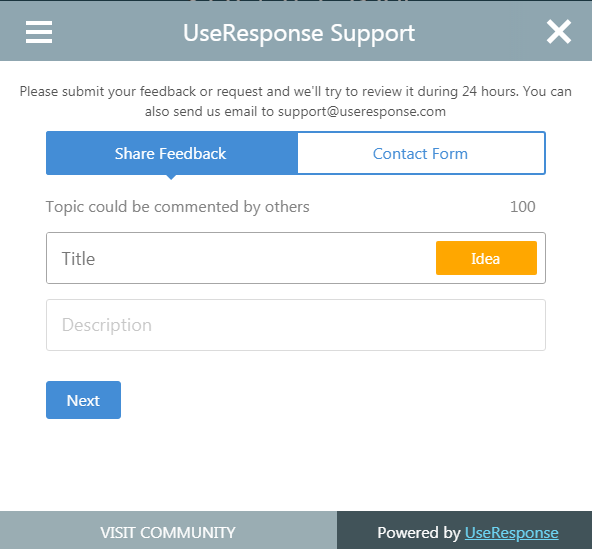Close the UseResponse Support widget

click(559, 32)
